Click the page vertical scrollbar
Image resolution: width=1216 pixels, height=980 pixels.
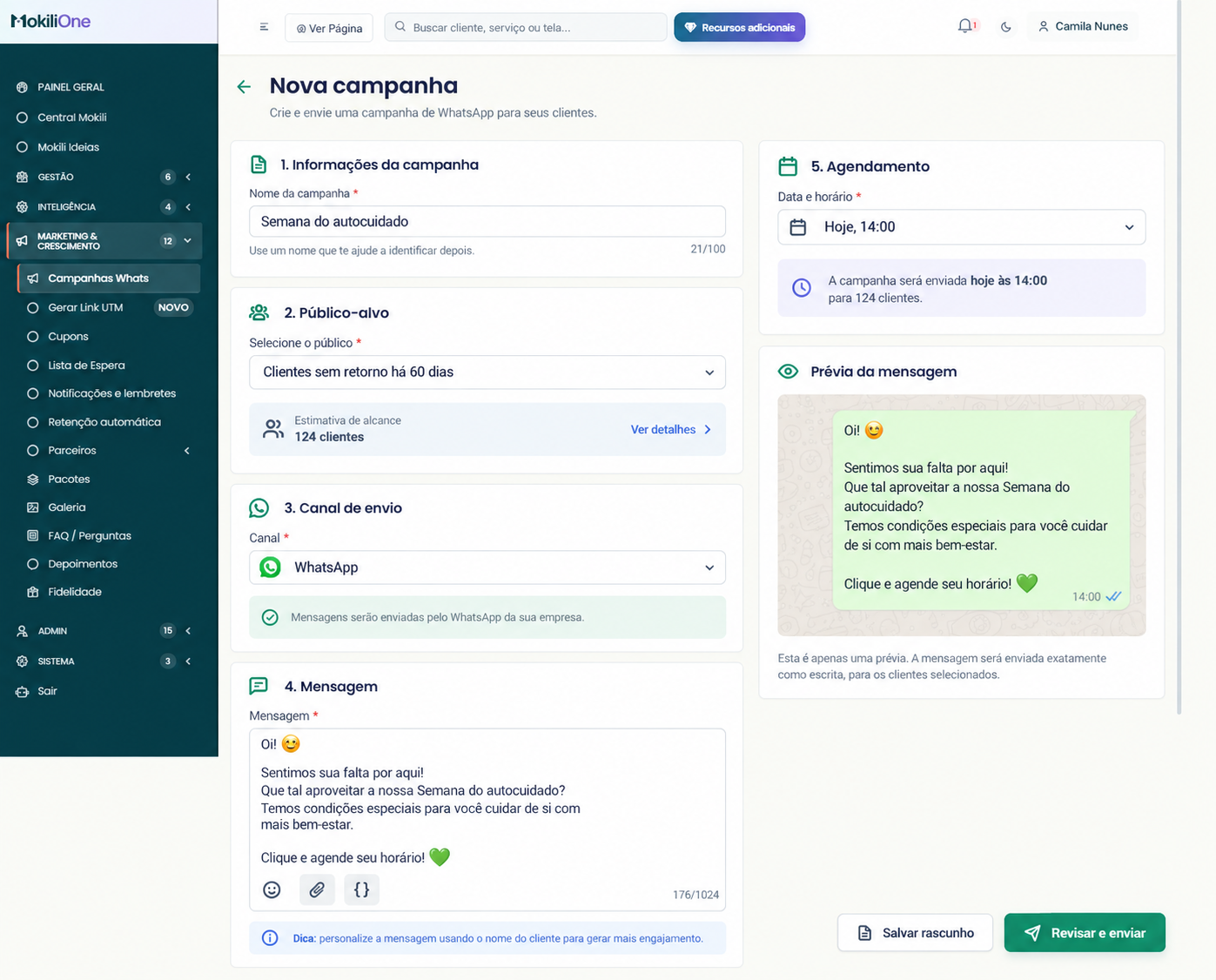pos(1179,359)
